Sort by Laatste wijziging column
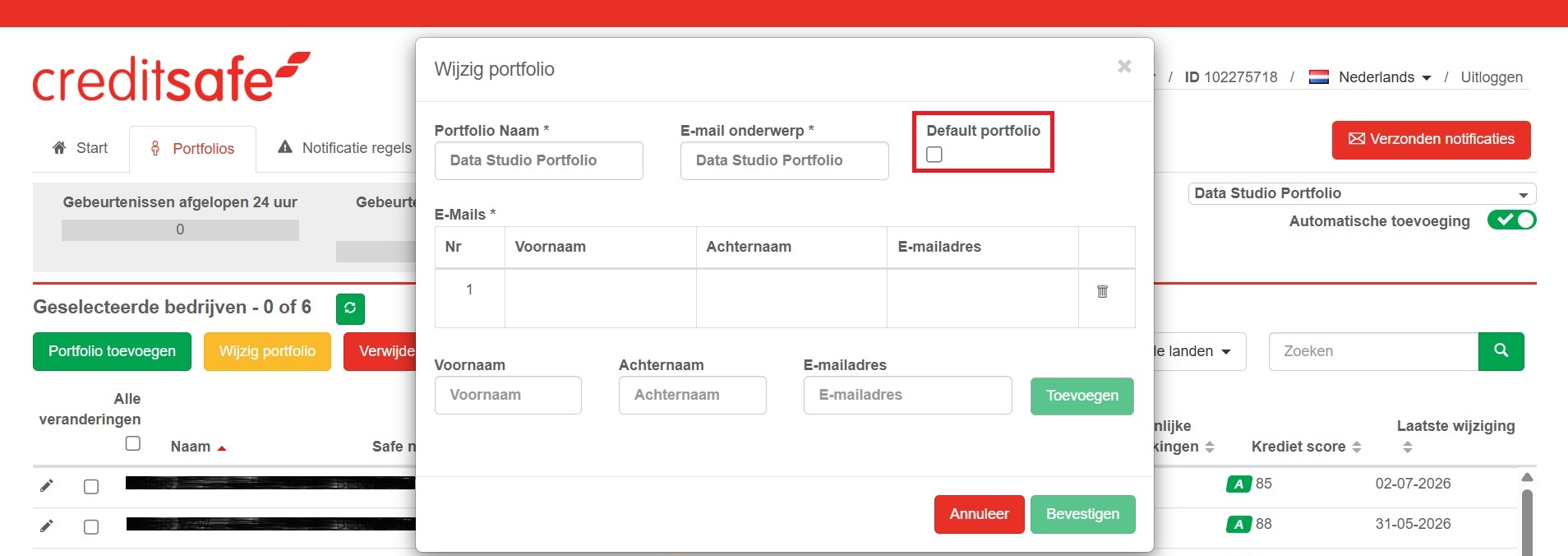This screenshot has width=1568, height=556. [1455, 436]
